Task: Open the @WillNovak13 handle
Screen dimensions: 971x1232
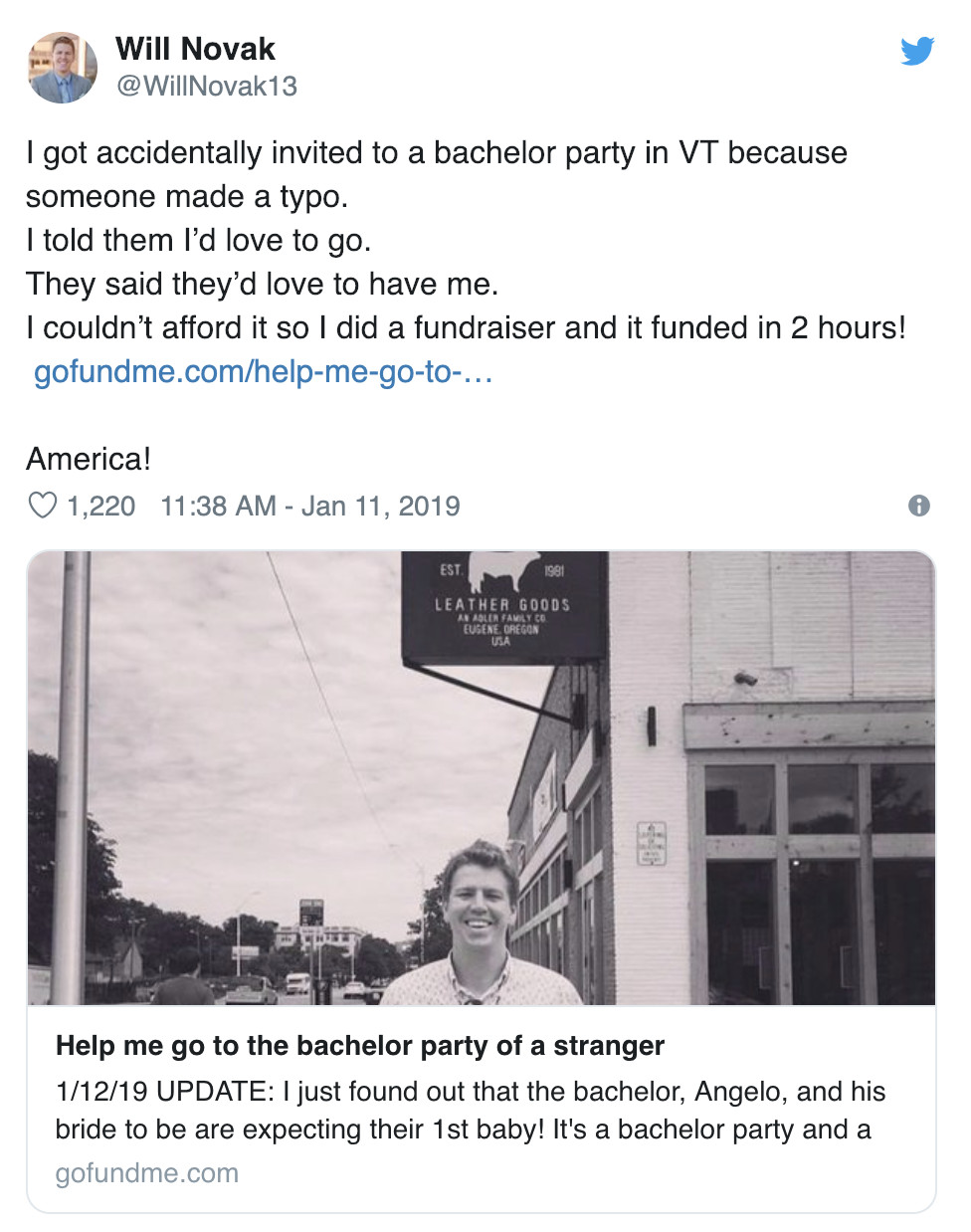Action: (x=207, y=87)
